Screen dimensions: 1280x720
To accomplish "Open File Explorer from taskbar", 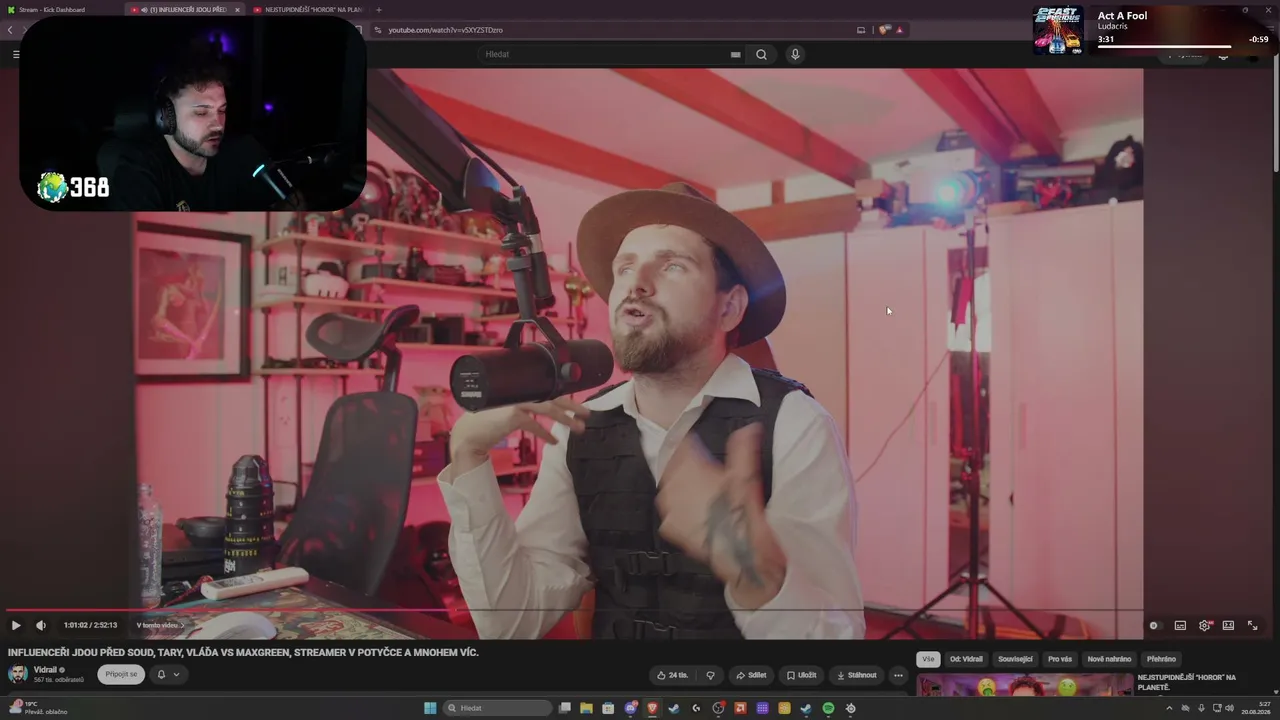I will point(587,708).
